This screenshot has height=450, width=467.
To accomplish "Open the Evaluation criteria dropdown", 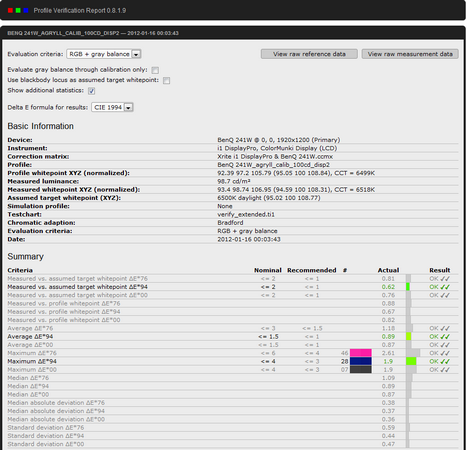I will pyautogui.click(x=104, y=54).
